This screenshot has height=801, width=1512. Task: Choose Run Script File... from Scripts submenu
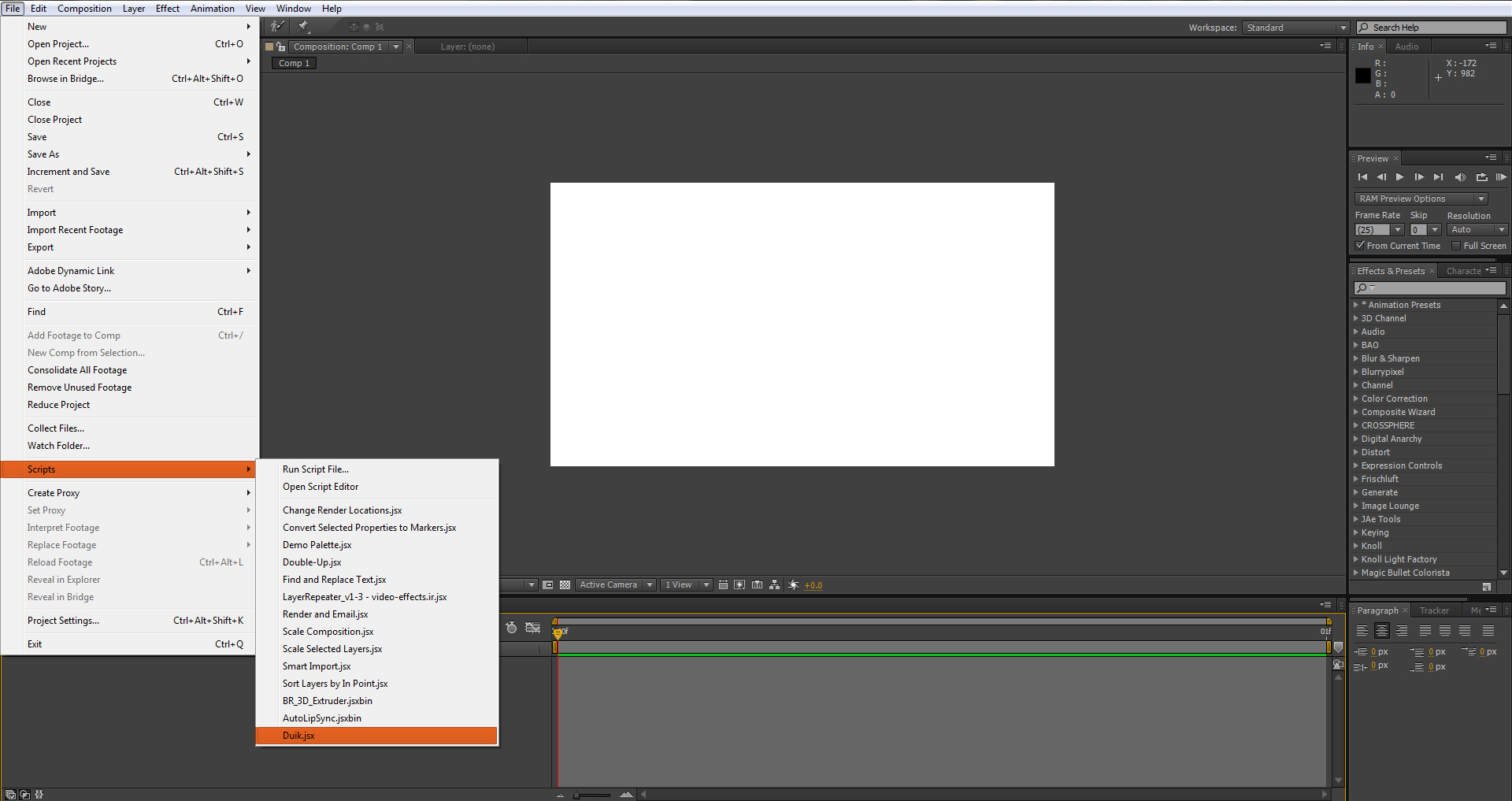(x=377, y=469)
